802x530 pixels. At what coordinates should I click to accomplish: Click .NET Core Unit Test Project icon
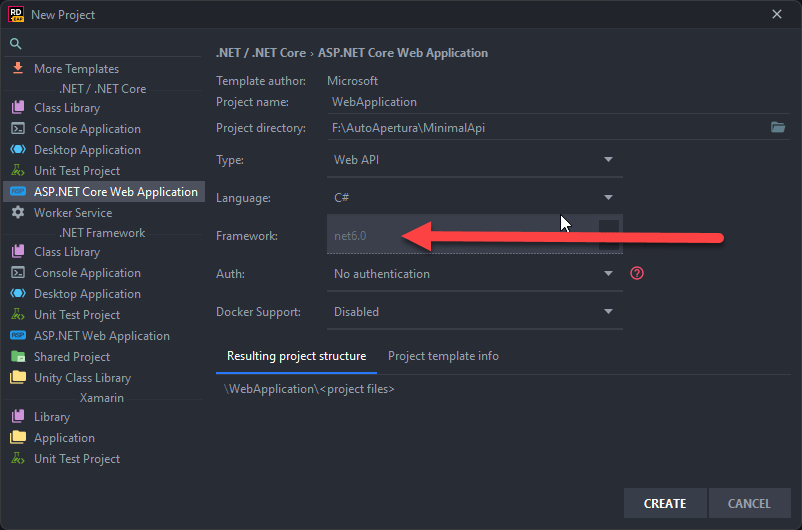coord(18,170)
